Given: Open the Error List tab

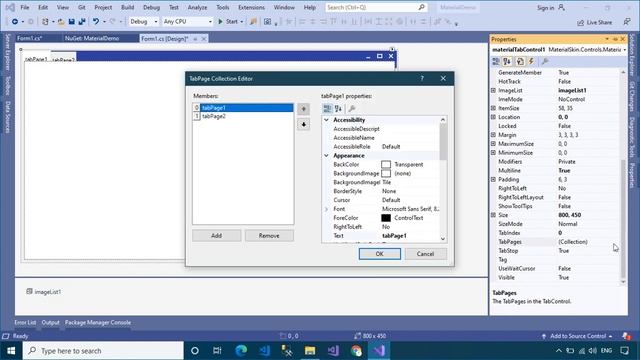Looking at the screenshot, I should click(x=25, y=322).
